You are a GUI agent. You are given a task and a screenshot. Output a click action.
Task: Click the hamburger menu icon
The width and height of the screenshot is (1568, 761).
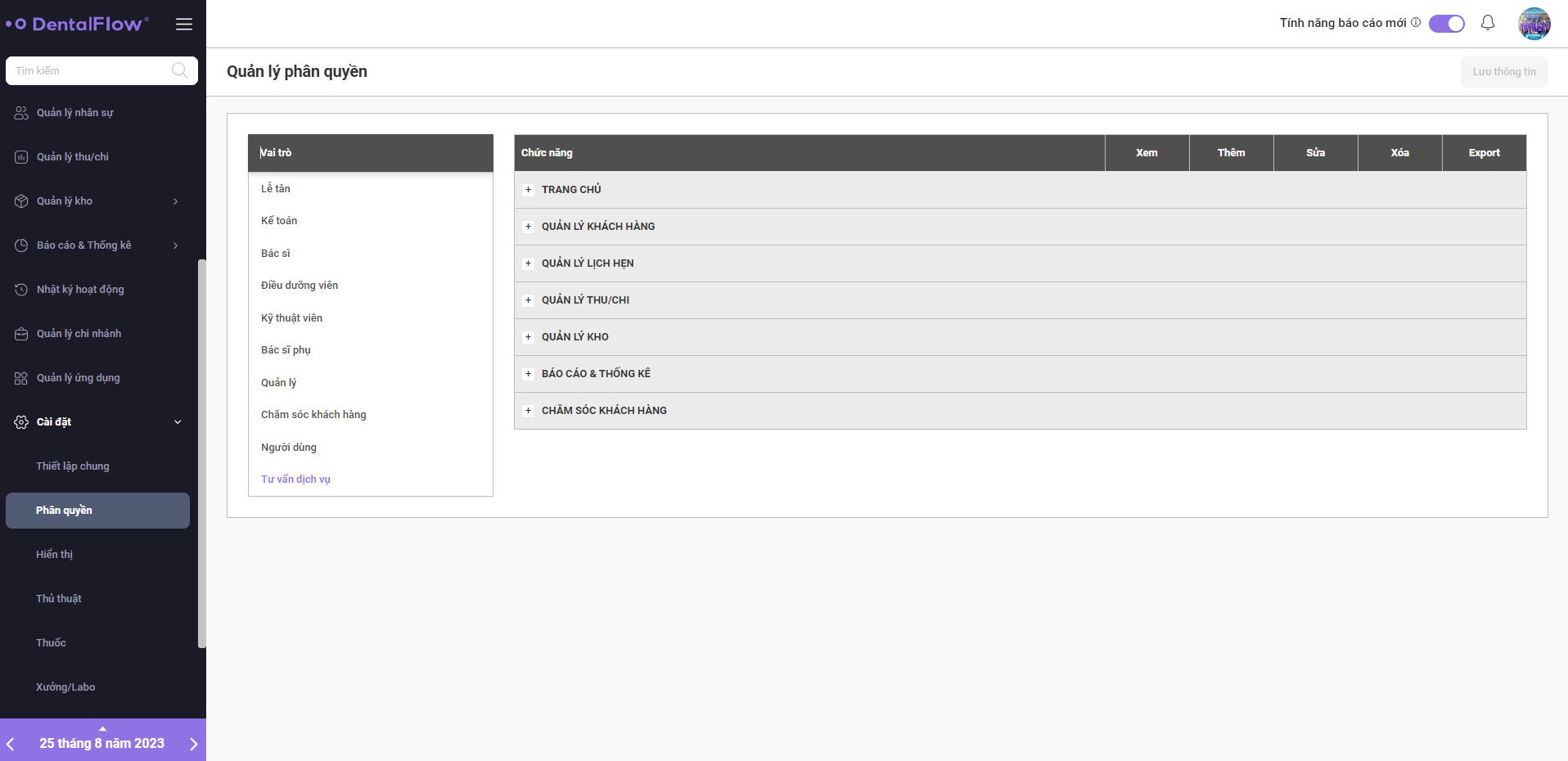click(184, 24)
